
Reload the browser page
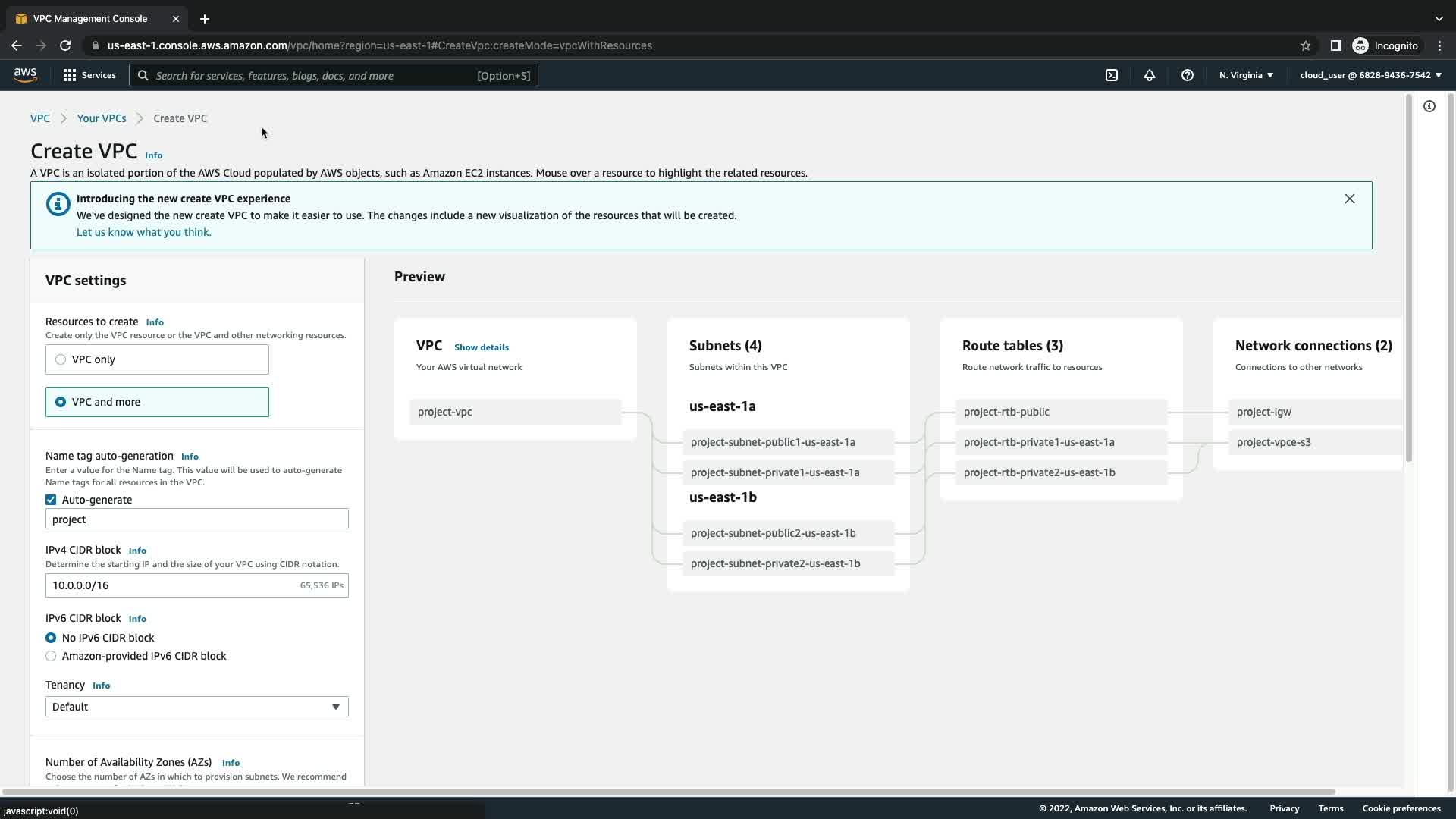pyautogui.click(x=65, y=45)
